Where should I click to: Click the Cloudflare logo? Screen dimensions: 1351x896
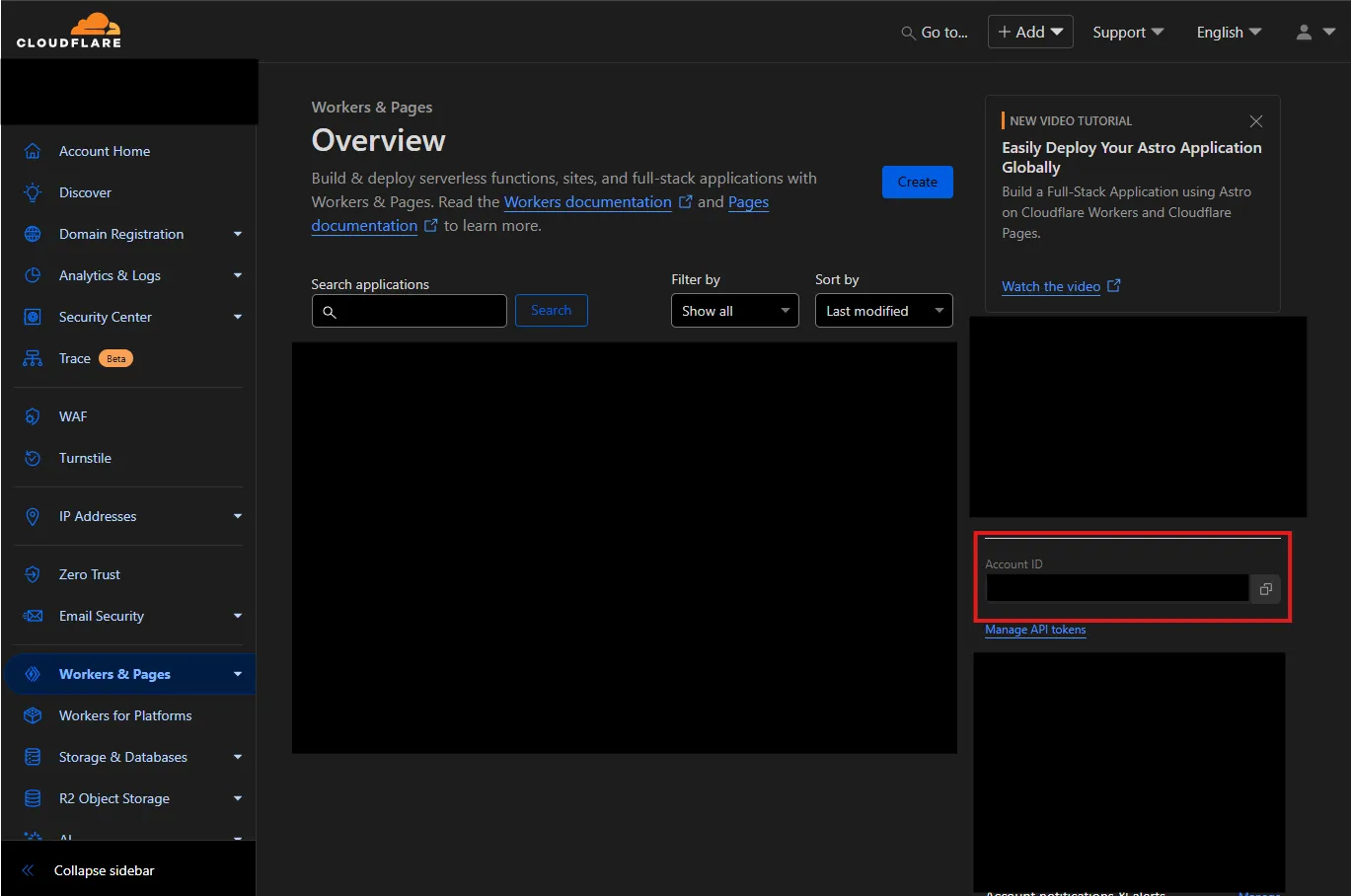69,31
